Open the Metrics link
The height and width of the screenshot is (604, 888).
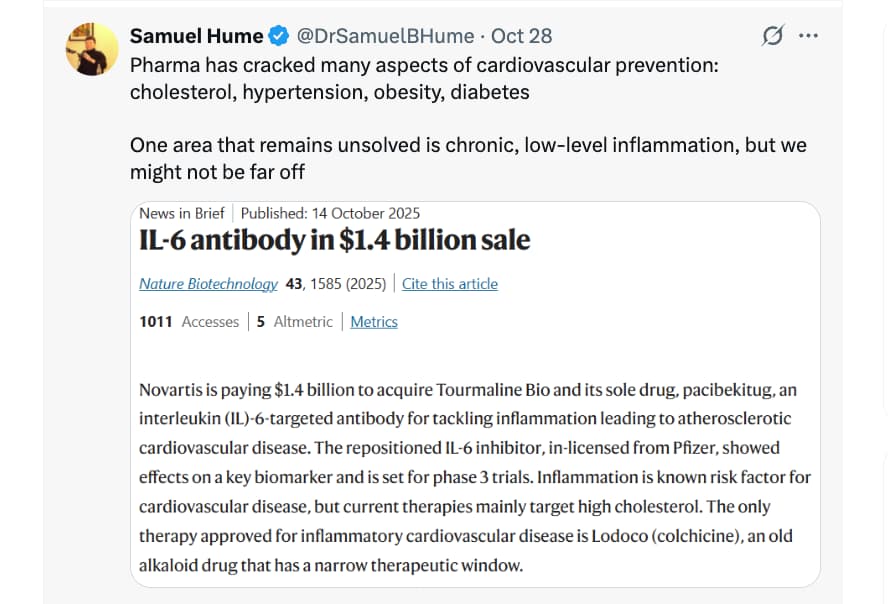374,322
